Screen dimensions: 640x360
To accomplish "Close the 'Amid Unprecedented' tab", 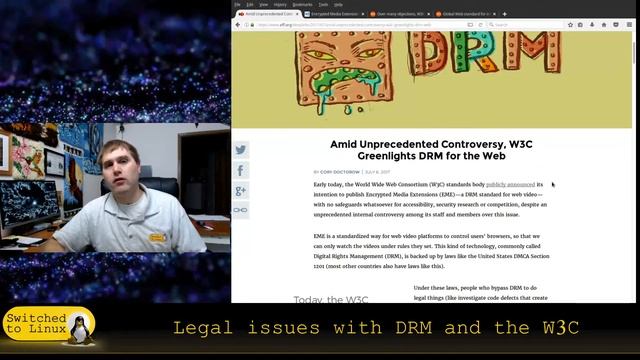I will pyautogui.click(x=297, y=14).
